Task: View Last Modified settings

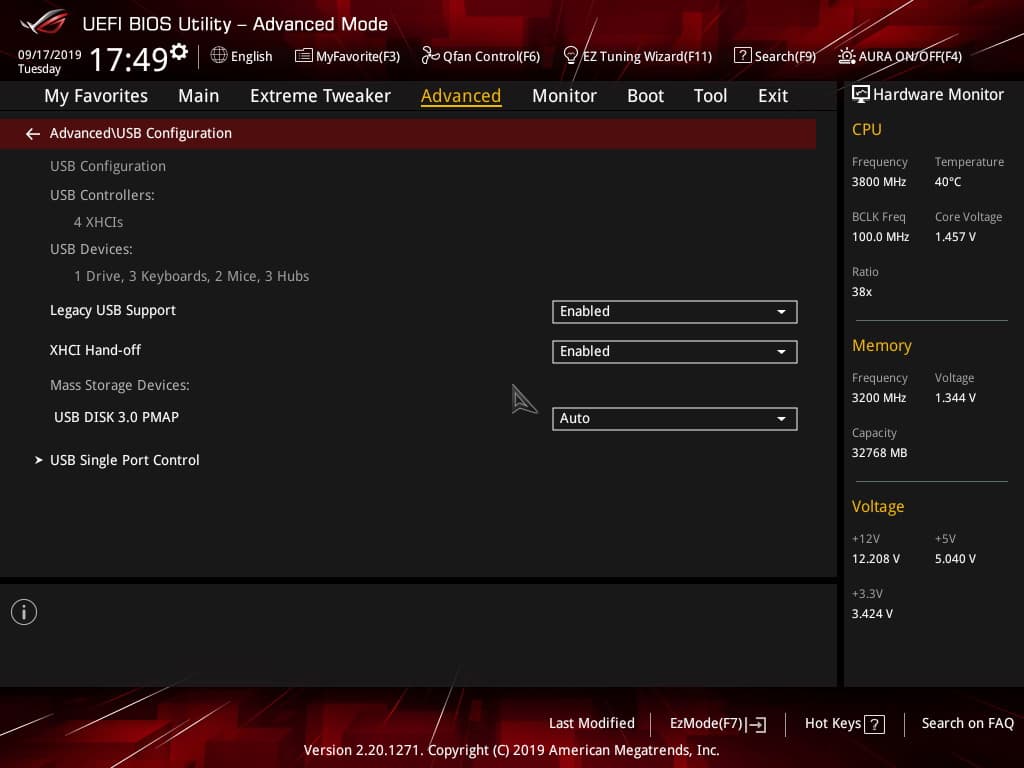Action: [592, 723]
